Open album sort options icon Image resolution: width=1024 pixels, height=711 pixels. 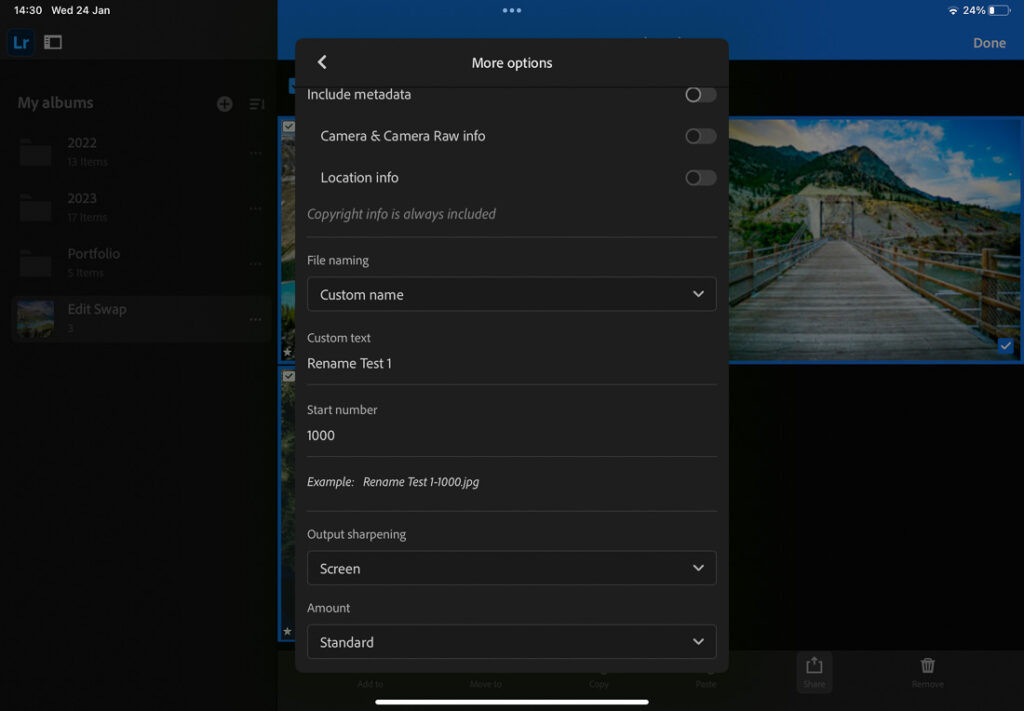(257, 104)
